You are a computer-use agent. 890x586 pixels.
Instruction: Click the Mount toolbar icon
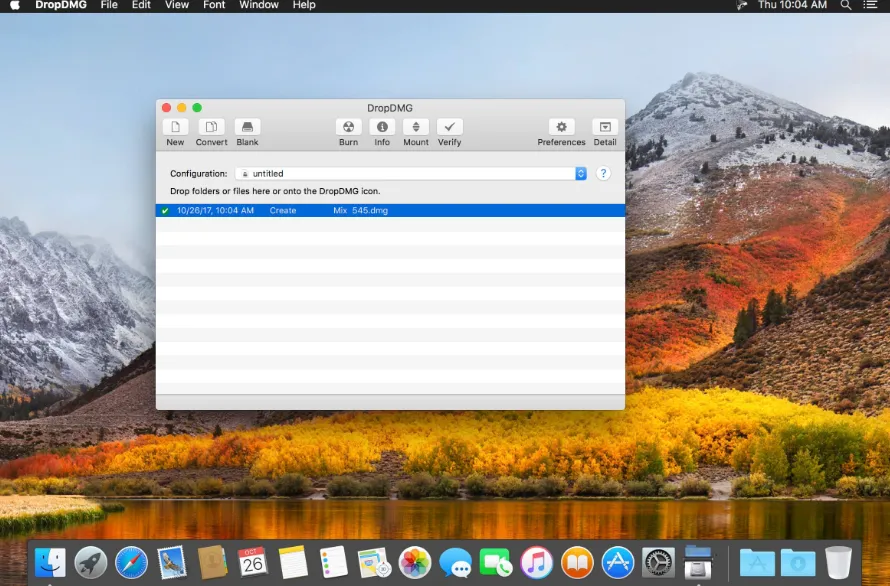coord(416,127)
